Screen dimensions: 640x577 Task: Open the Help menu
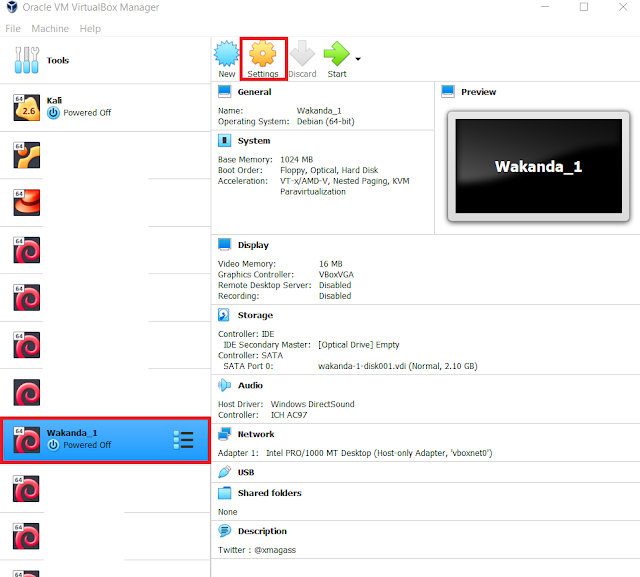point(90,29)
